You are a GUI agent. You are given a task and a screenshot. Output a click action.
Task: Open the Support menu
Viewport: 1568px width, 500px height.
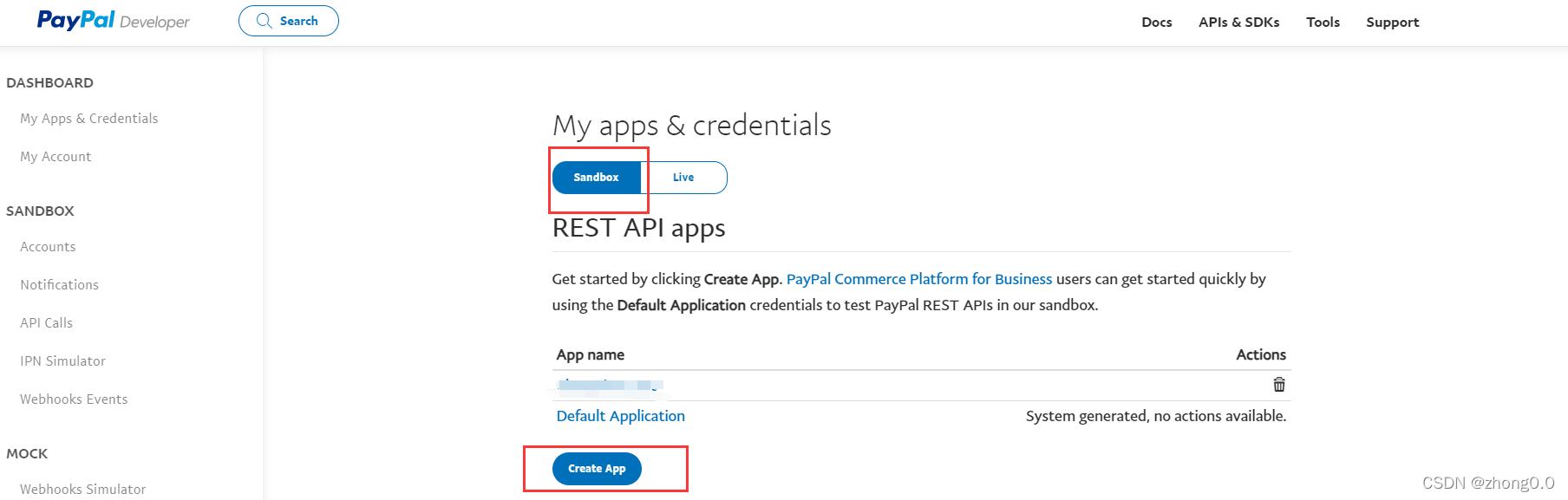(1393, 23)
